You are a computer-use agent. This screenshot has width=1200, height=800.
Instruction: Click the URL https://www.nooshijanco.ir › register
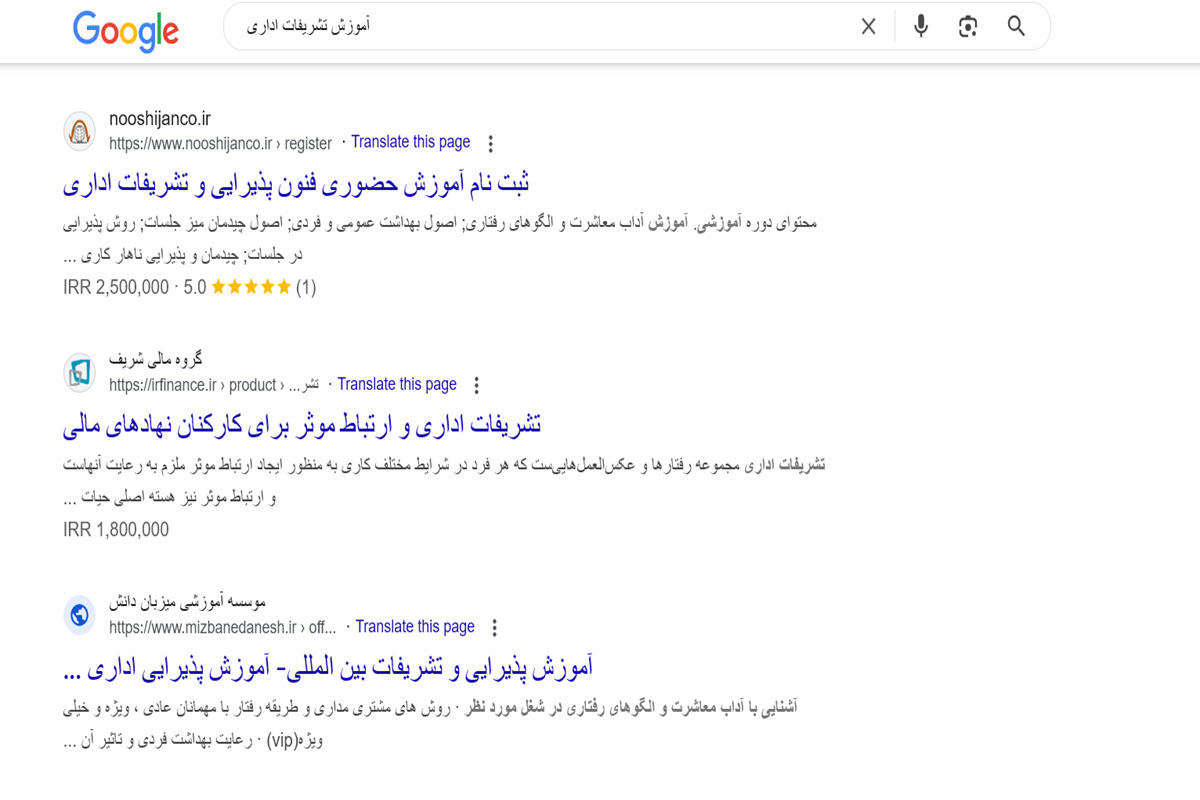[220, 143]
